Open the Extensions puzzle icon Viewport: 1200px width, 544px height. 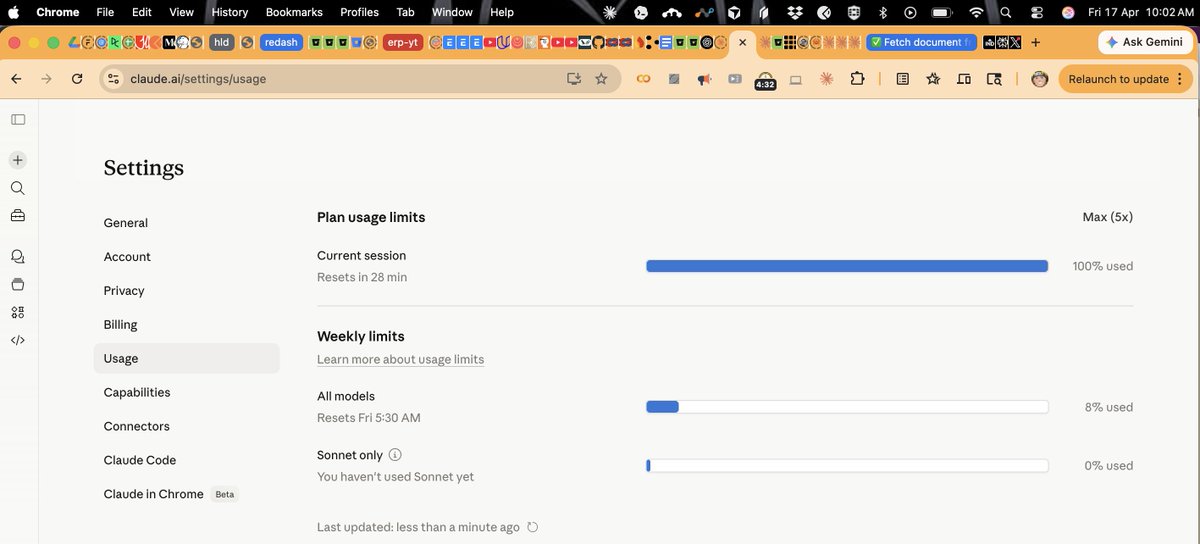click(857, 79)
